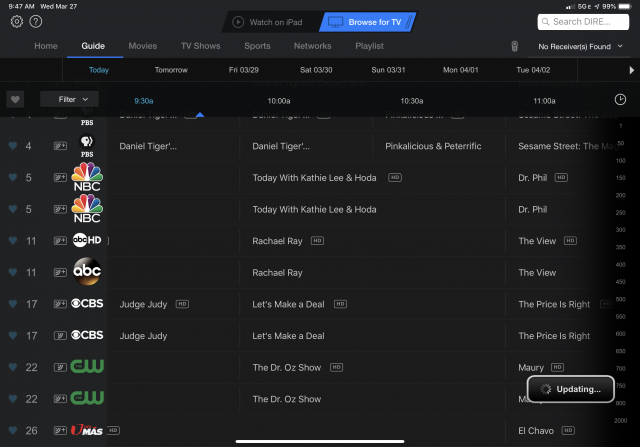Open the Pinkalicious & Peterrific listing
Viewport: 640px width, 447px height.
(439, 146)
